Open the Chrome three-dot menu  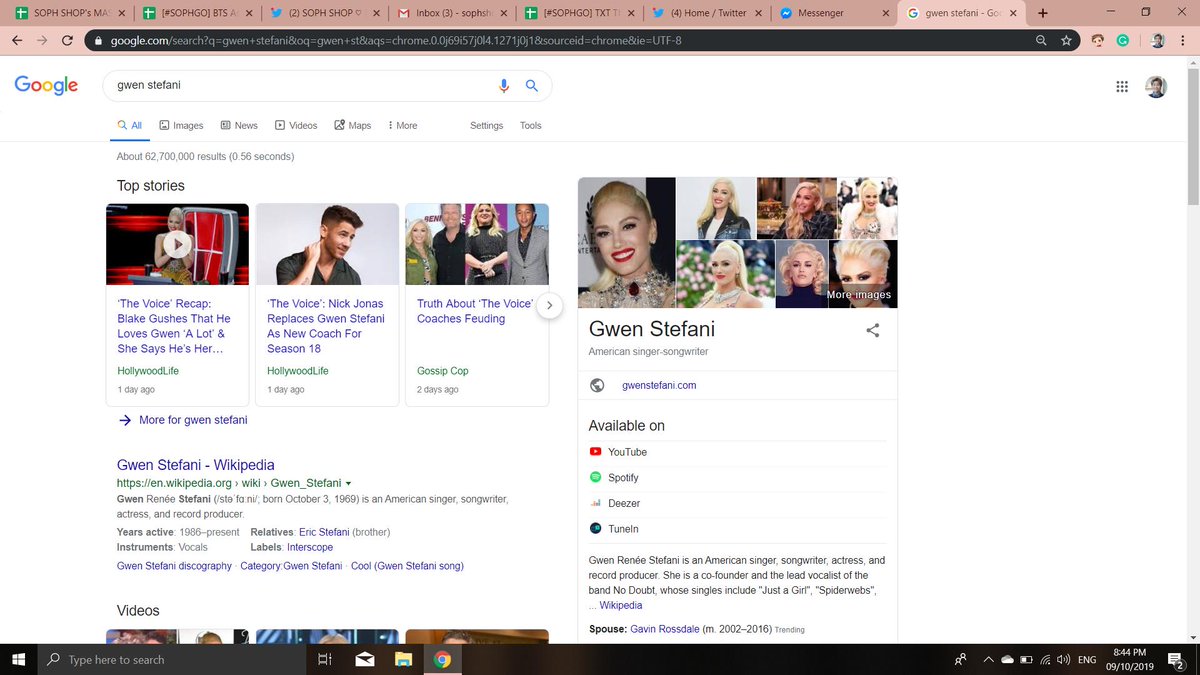(x=1184, y=41)
